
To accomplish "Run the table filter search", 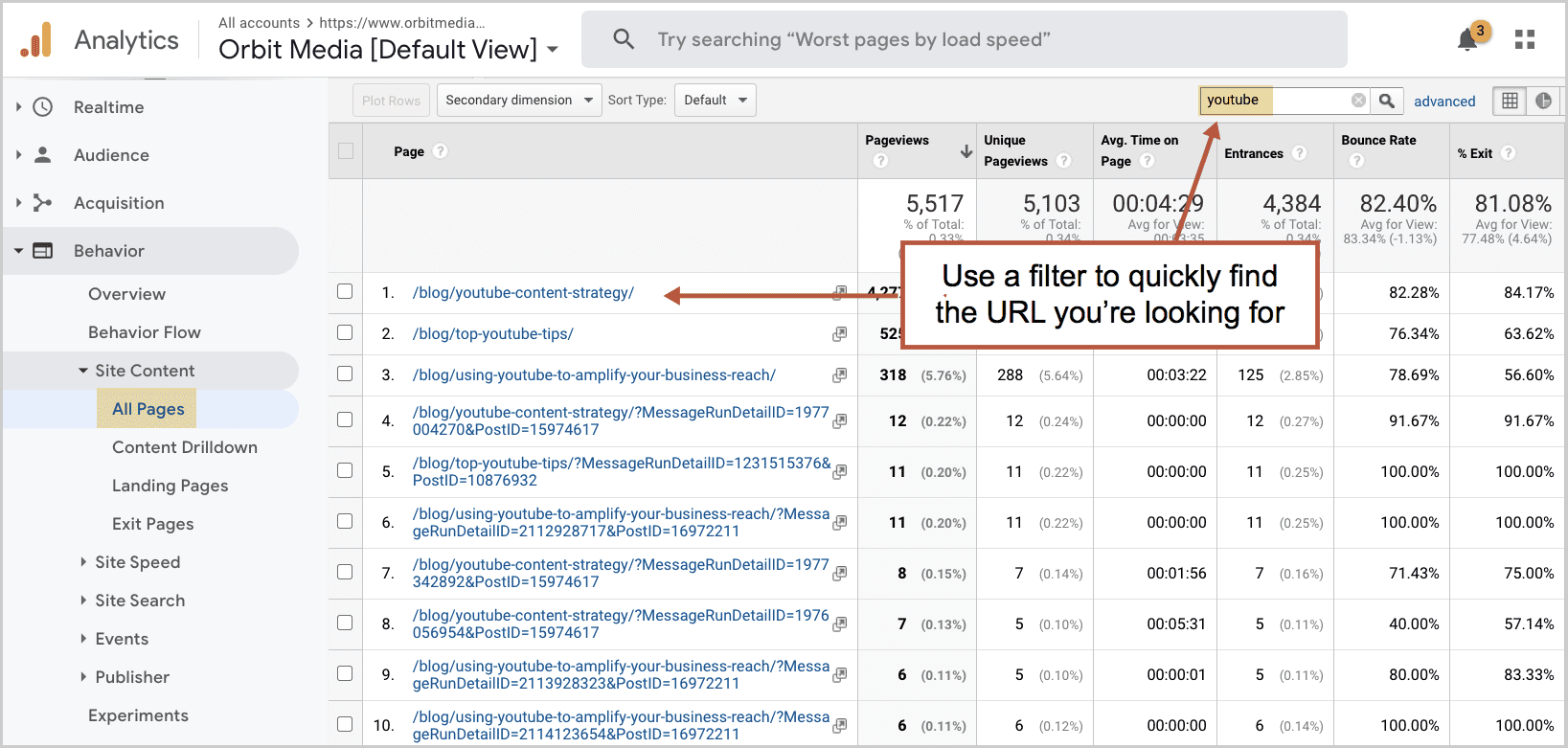I will coord(1387,101).
